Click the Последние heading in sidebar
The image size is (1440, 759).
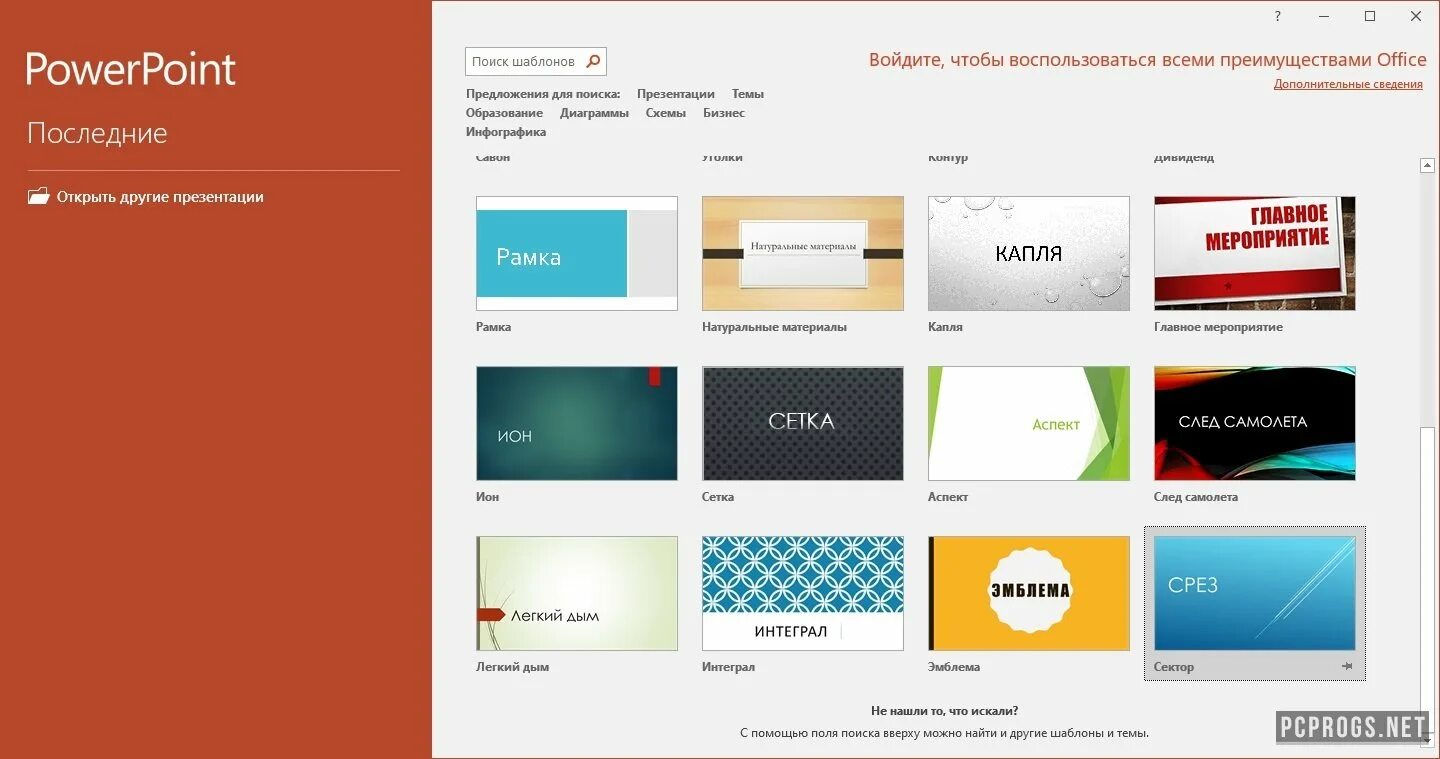coord(97,133)
